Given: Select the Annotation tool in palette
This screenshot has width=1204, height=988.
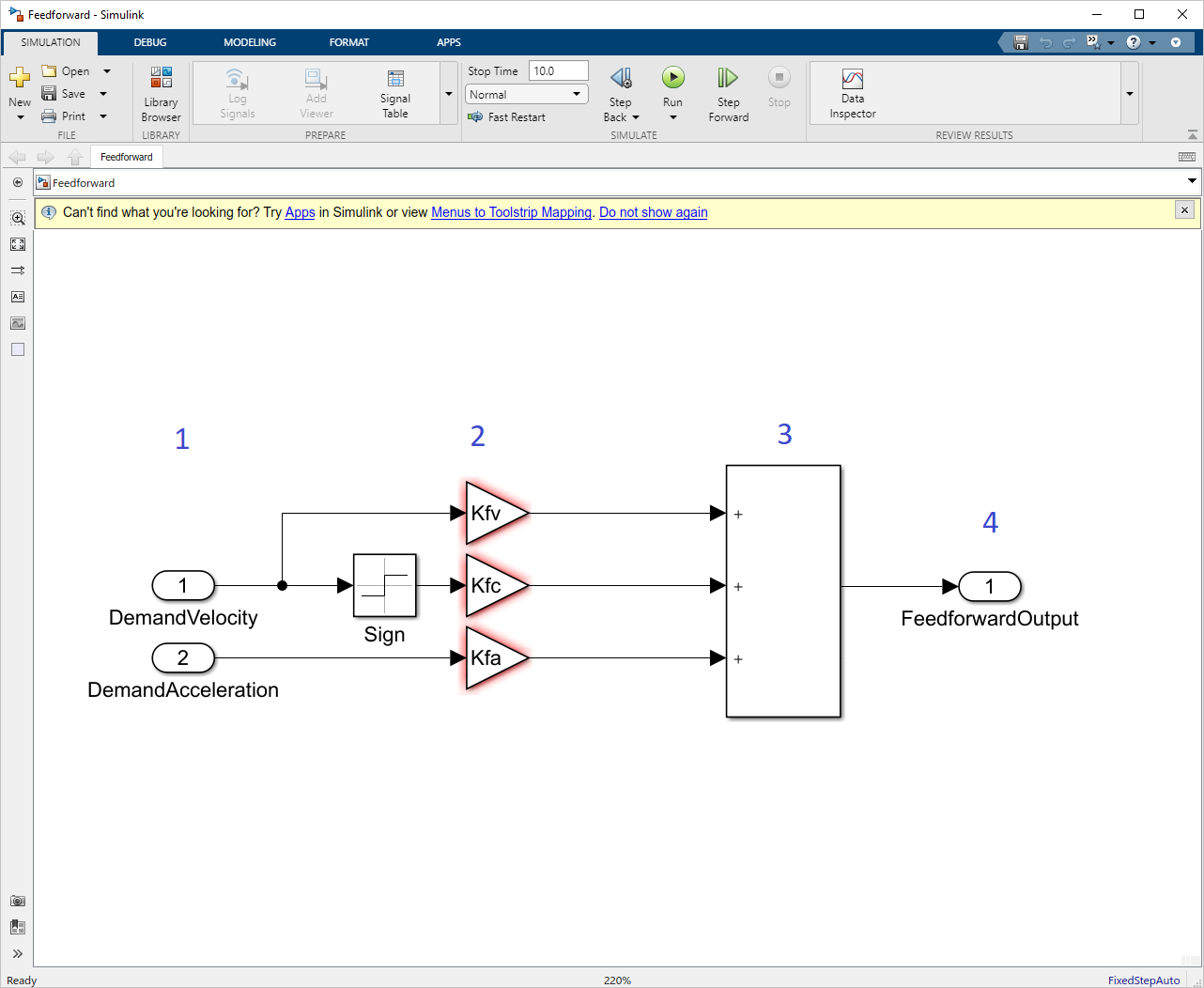Looking at the screenshot, I should tap(18, 297).
